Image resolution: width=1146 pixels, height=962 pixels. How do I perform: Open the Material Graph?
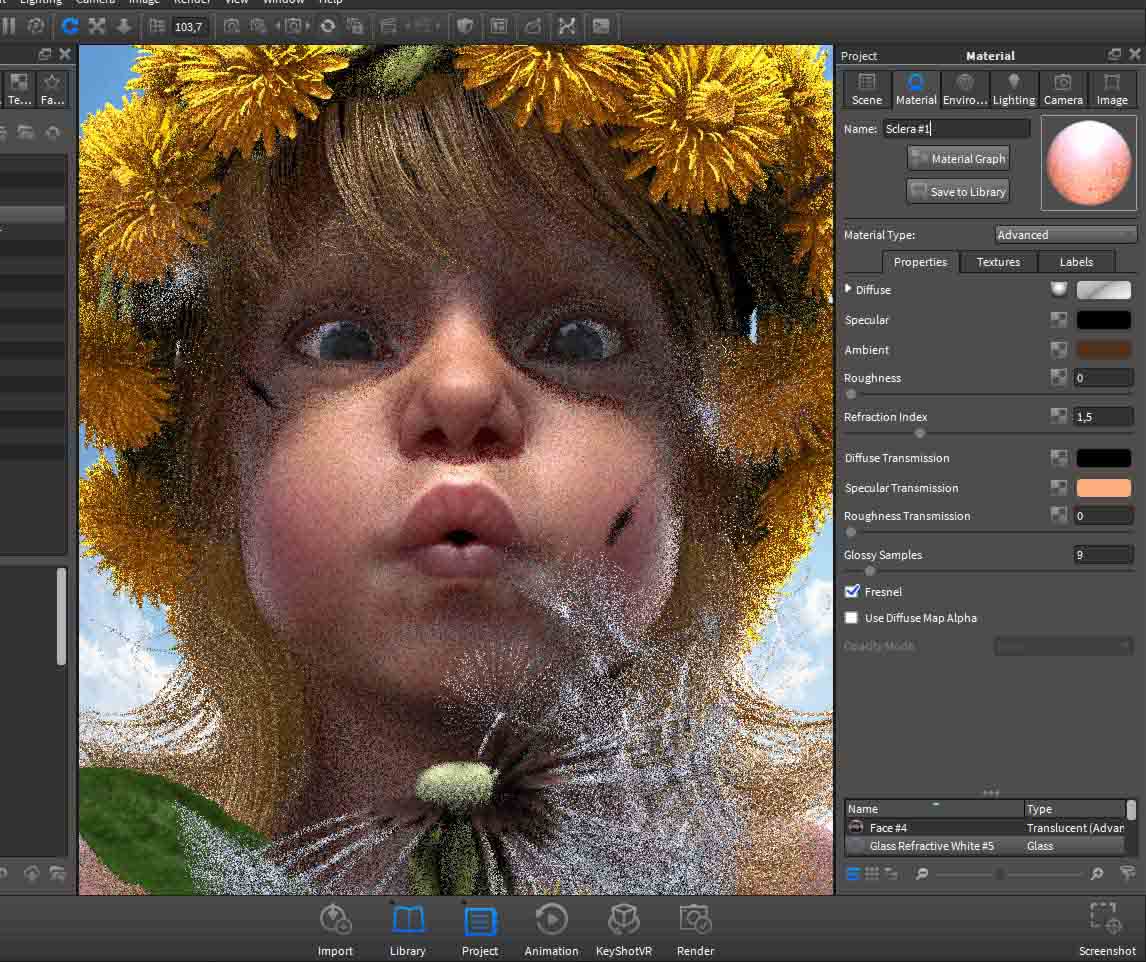[958, 158]
